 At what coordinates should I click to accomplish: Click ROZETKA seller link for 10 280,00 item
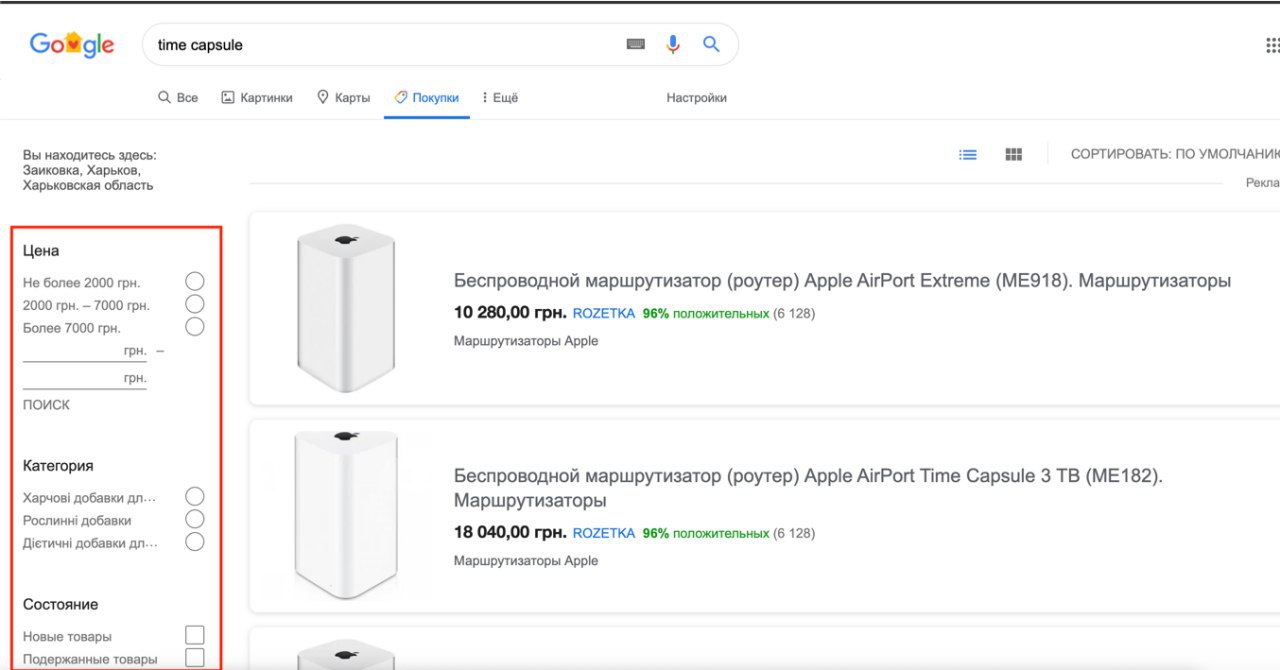tap(604, 313)
